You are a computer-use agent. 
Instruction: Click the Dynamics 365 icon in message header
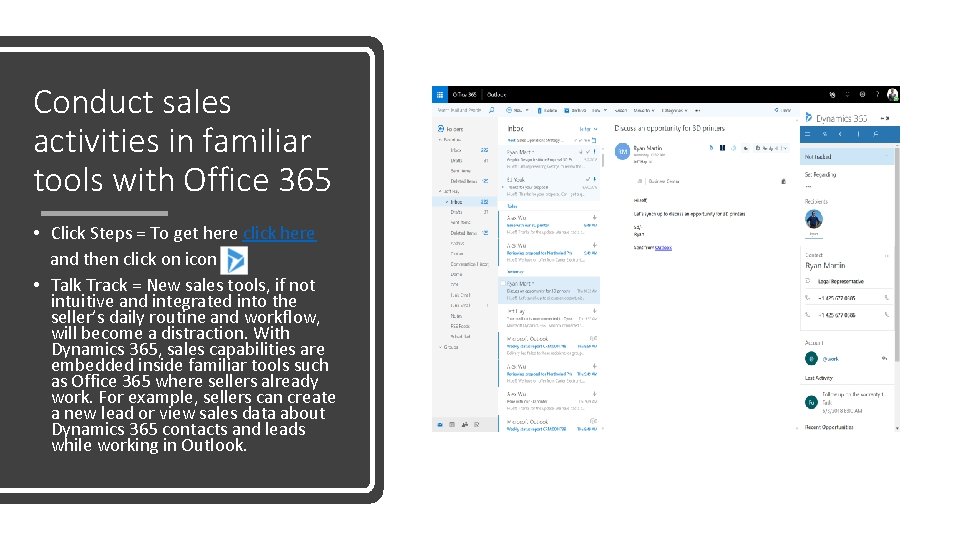711,148
